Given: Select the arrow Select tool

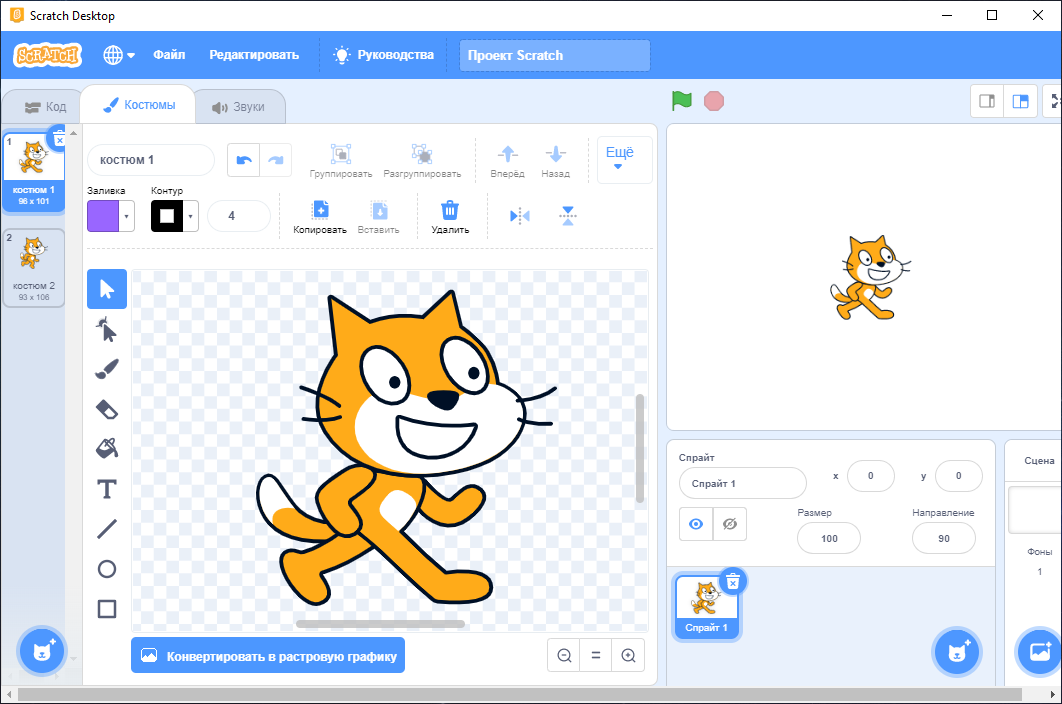Looking at the screenshot, I should point(107,289).
